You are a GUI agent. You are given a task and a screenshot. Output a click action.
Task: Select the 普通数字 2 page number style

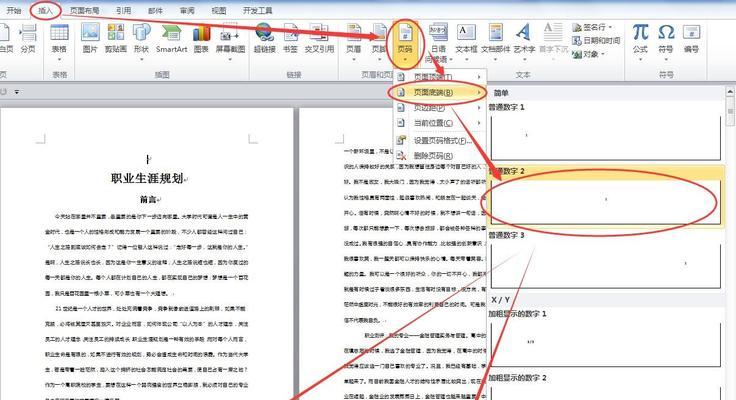click(606, 196)
